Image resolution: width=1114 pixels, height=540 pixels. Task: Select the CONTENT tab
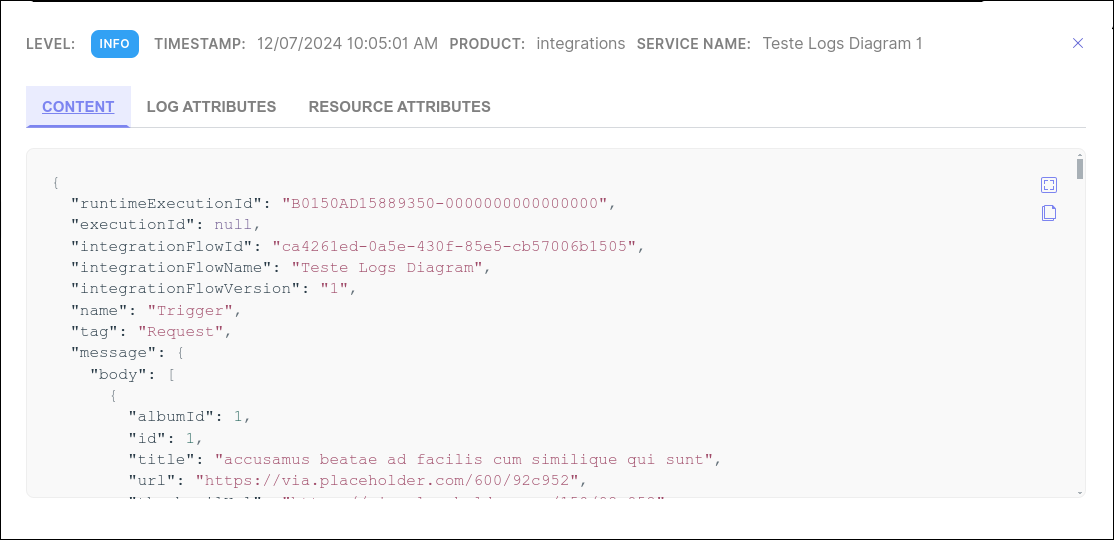click(x=78, y=106)
